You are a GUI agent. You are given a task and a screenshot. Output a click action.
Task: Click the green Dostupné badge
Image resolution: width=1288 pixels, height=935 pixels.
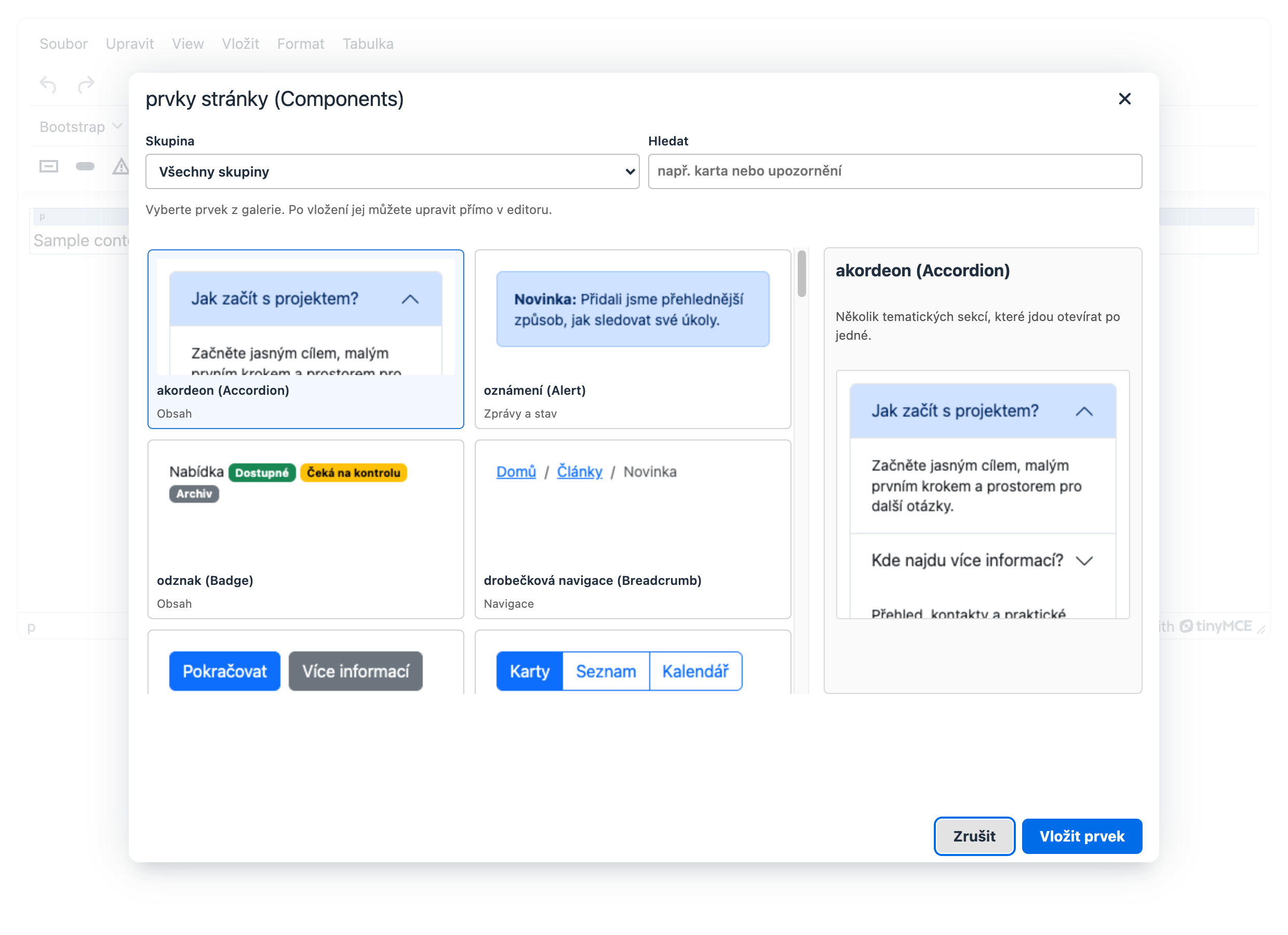point(262,473)
